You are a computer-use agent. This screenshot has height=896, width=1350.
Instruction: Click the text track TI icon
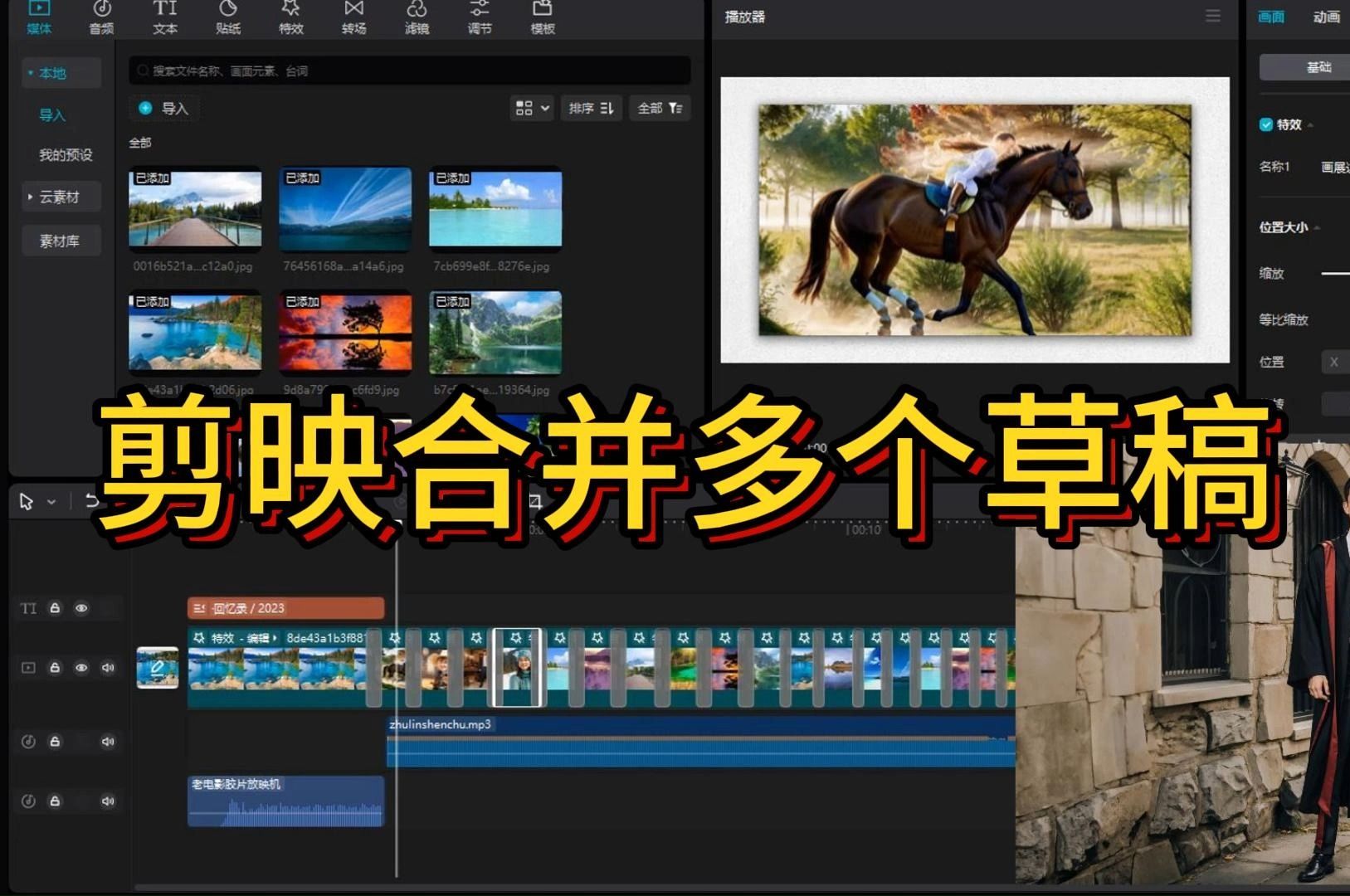28,608
